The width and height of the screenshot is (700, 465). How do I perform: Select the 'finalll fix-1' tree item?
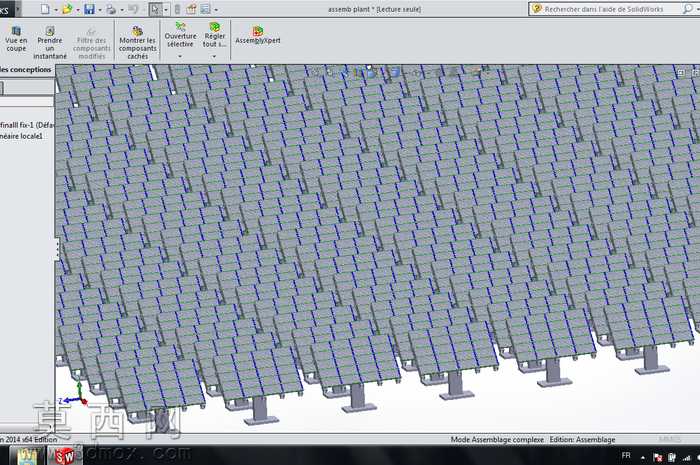click(x=26, y=125)
